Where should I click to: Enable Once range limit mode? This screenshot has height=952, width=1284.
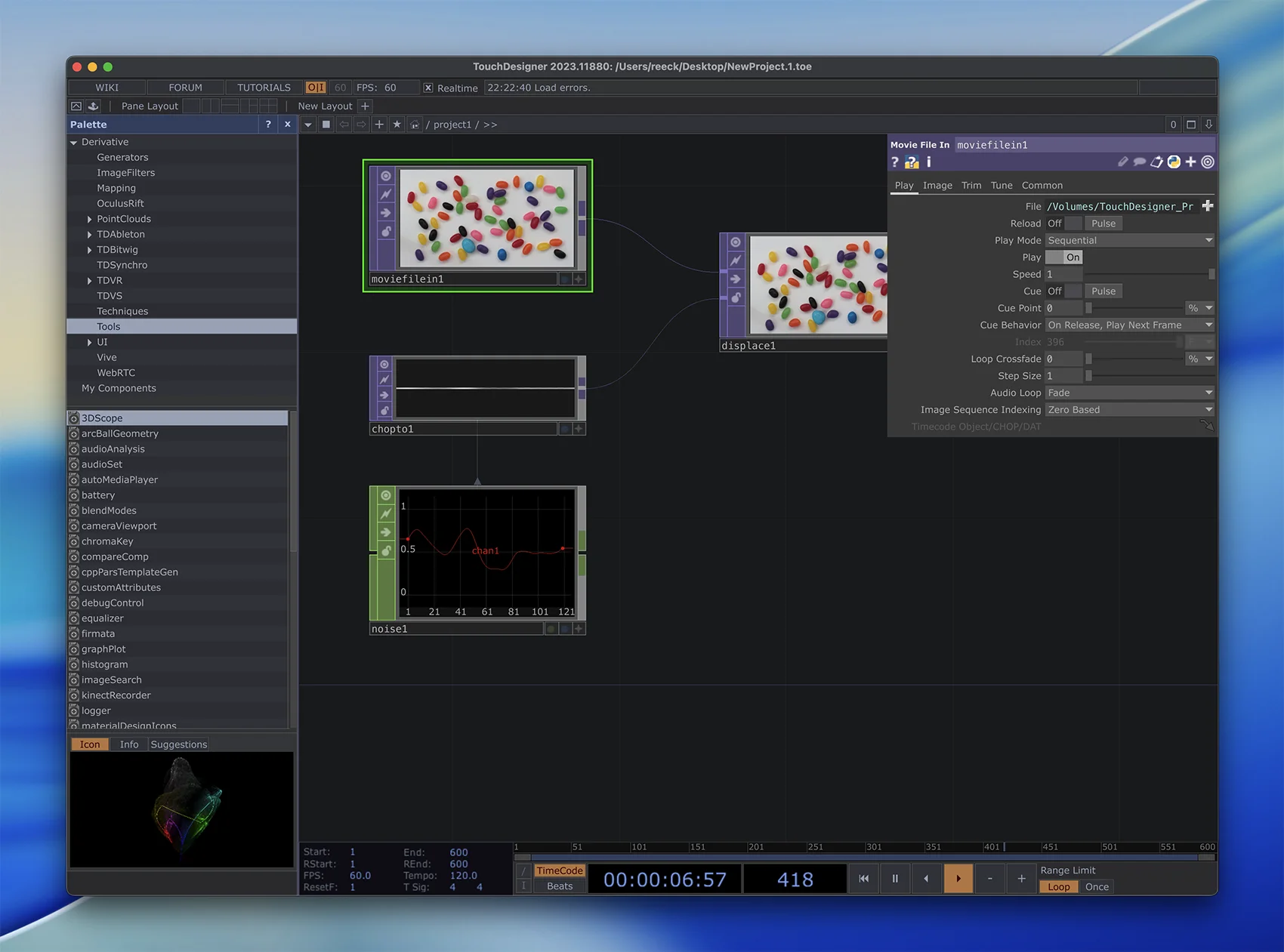coord(1097,887)
